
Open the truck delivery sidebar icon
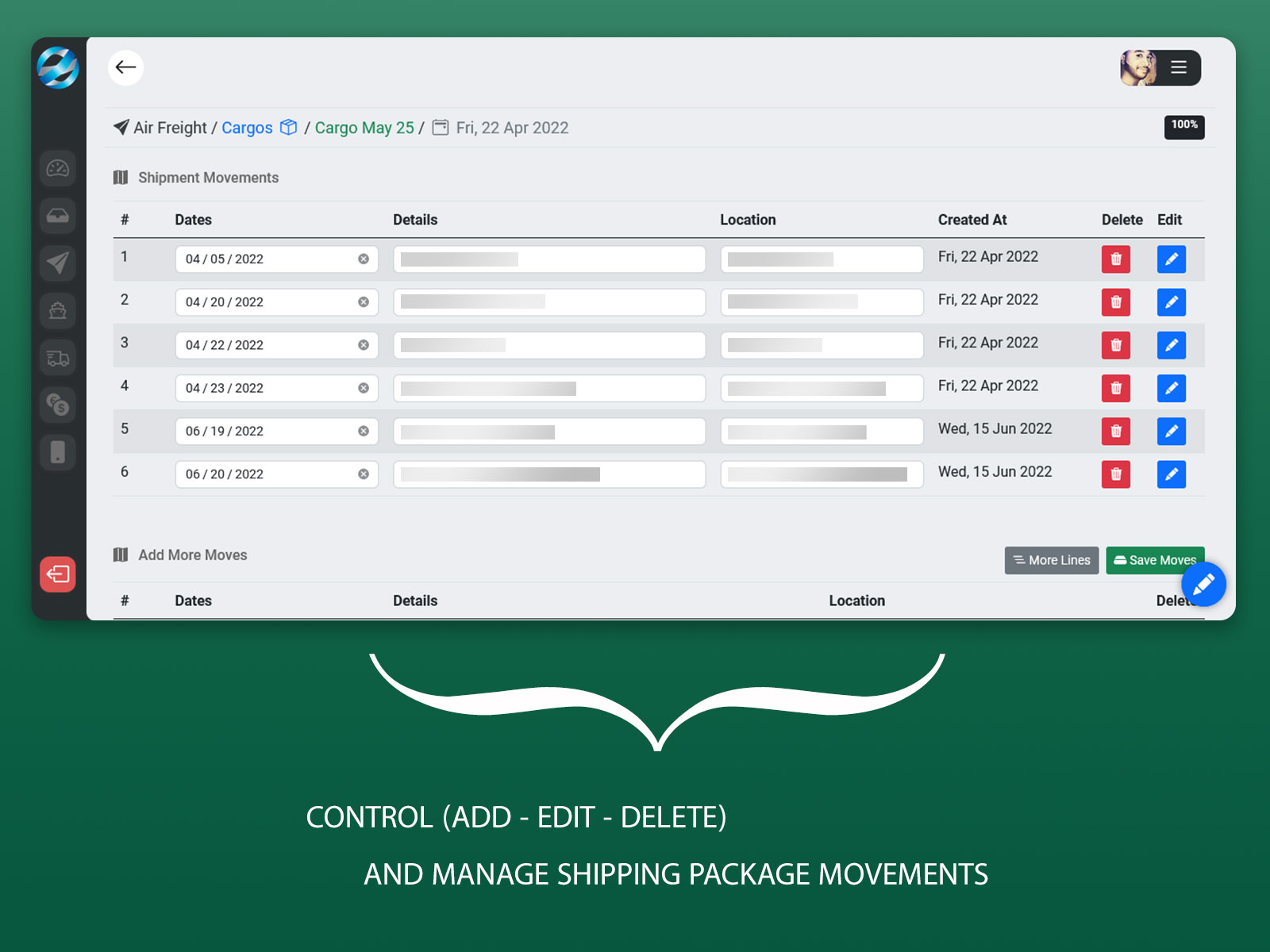(58, 358)
